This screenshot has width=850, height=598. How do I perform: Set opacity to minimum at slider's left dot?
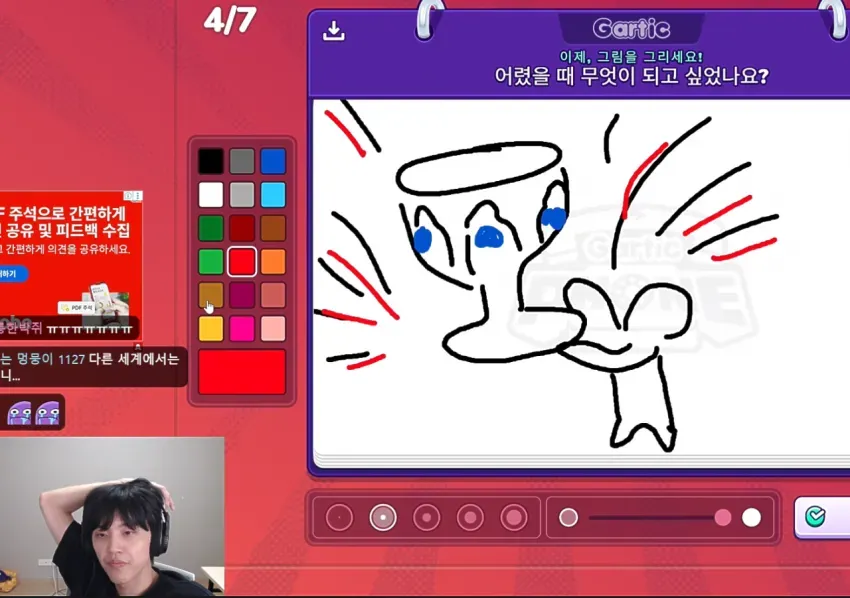pyautogui.click(x=568, y=518)
